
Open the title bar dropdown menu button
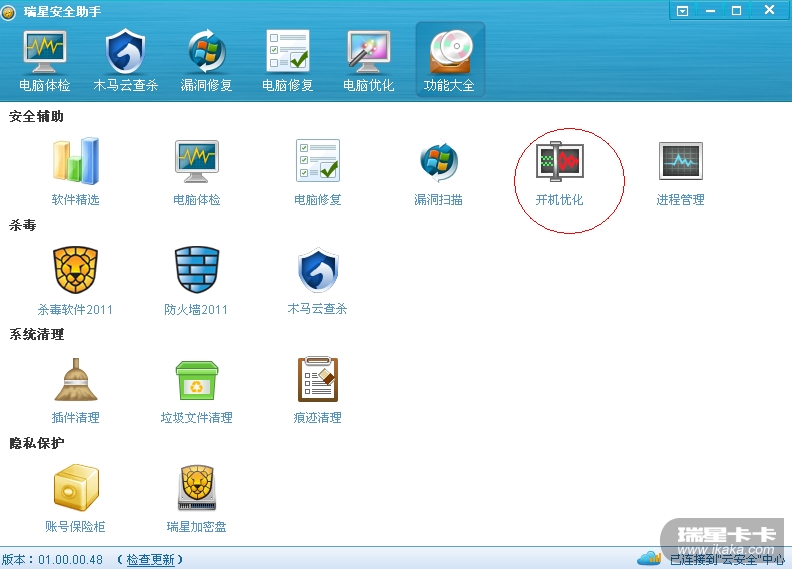pyautogui.click(x=682, y=11)
